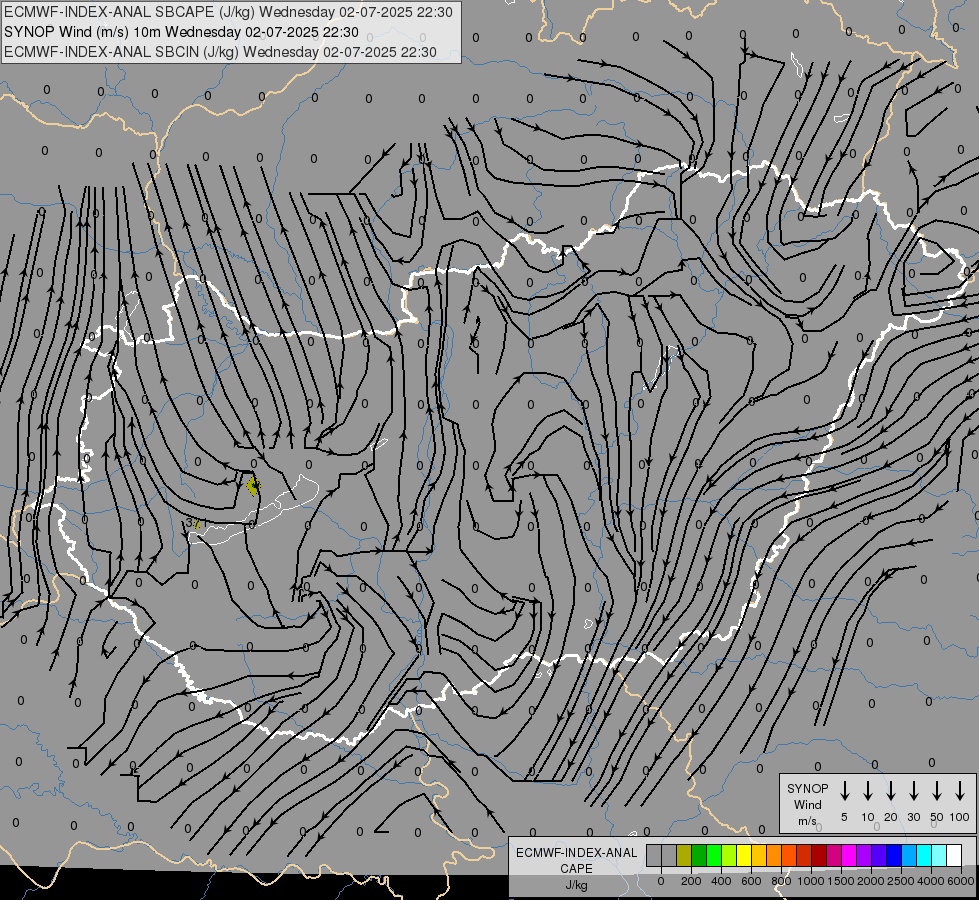Choose the orange-red swatch right of the 800 tick
Viewport: 979px width, 900px height.
pyautogui.click(x=789, y=855)
